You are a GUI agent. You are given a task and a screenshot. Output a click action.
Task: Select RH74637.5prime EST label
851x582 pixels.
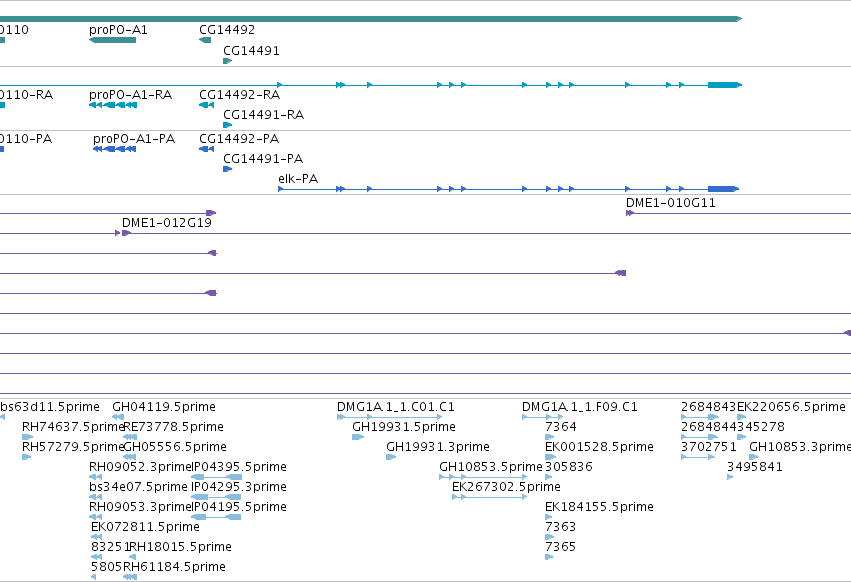(x=73, y=427)
